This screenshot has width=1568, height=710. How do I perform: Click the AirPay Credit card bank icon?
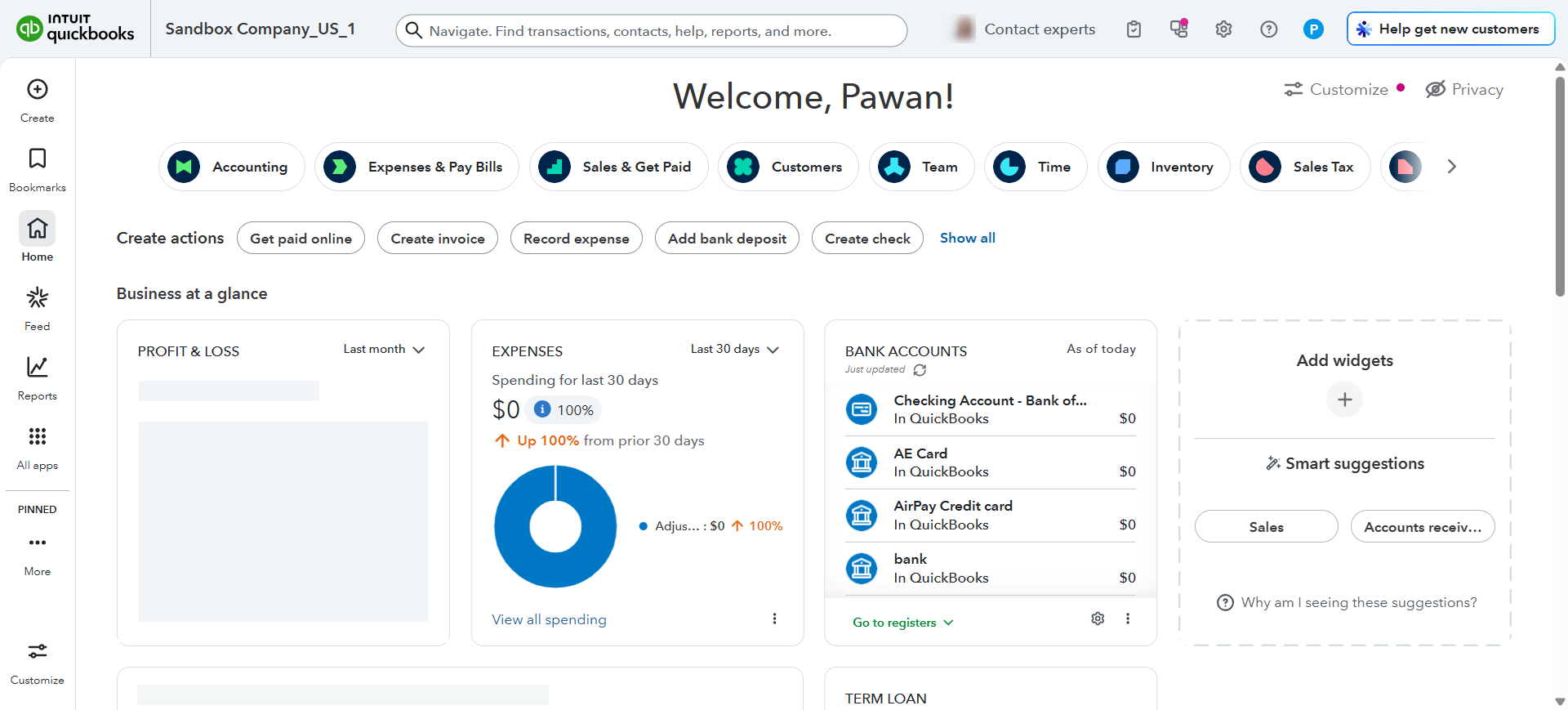862,516
